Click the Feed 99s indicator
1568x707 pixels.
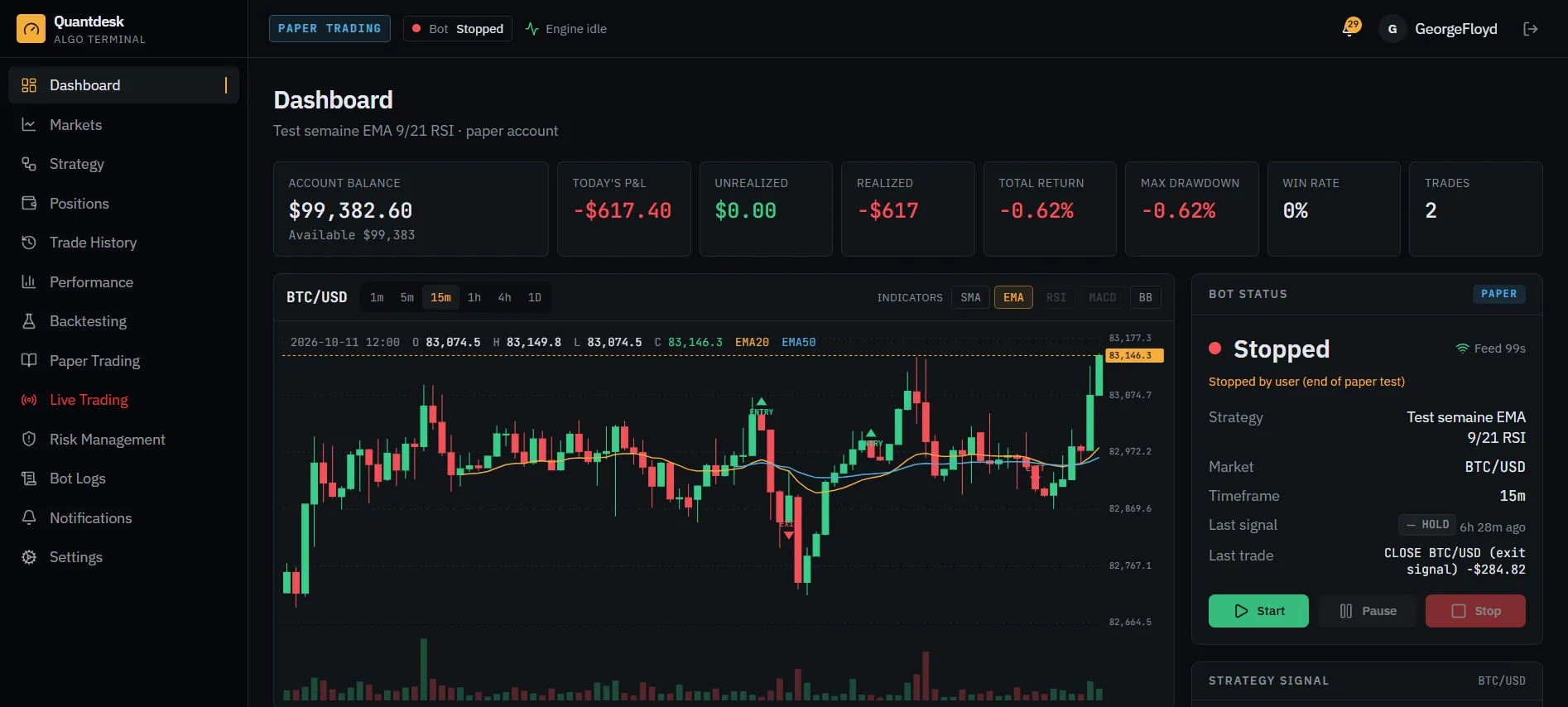point(1490,349)
